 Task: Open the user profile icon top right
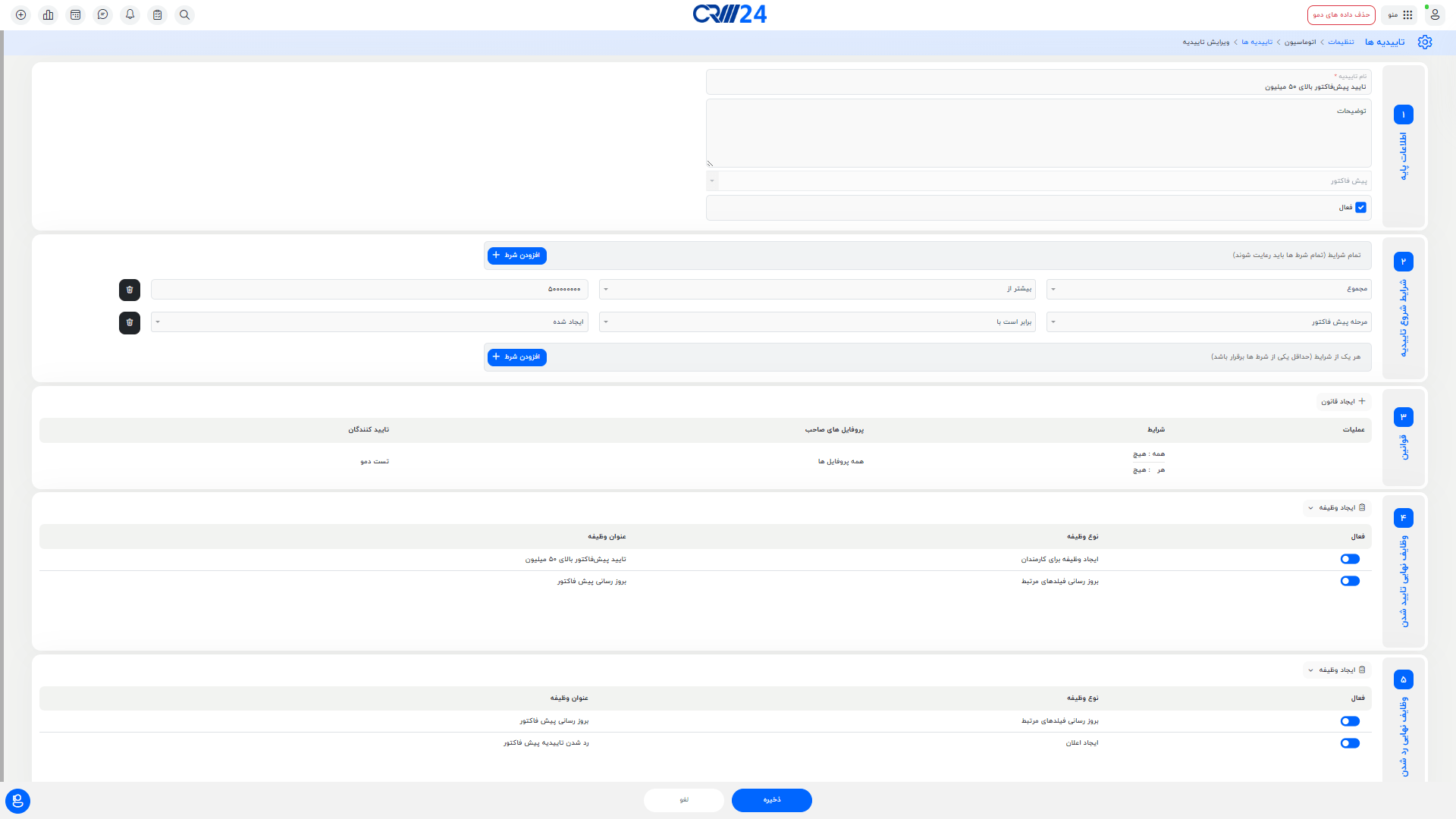1435,14
